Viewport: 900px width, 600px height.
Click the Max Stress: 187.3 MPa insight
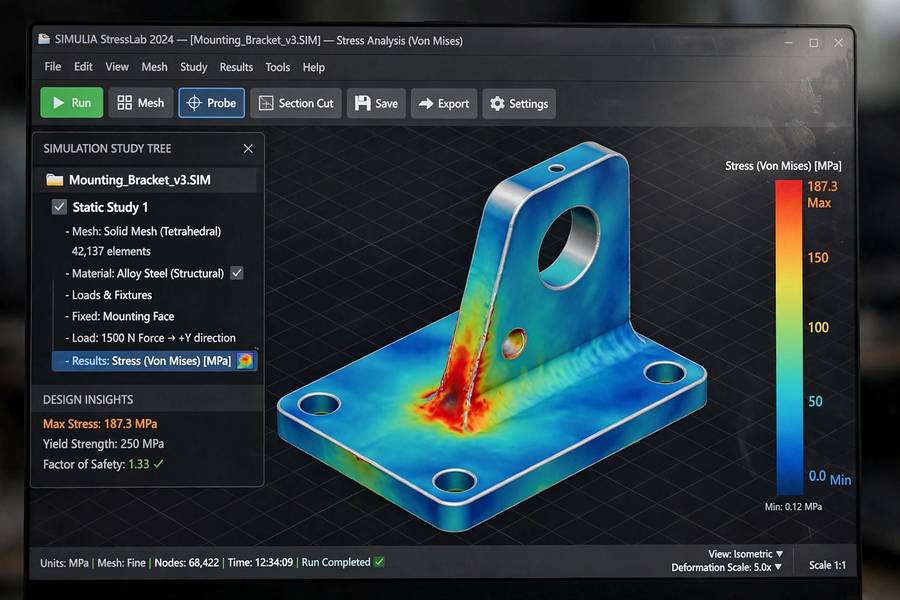point(100,424)
